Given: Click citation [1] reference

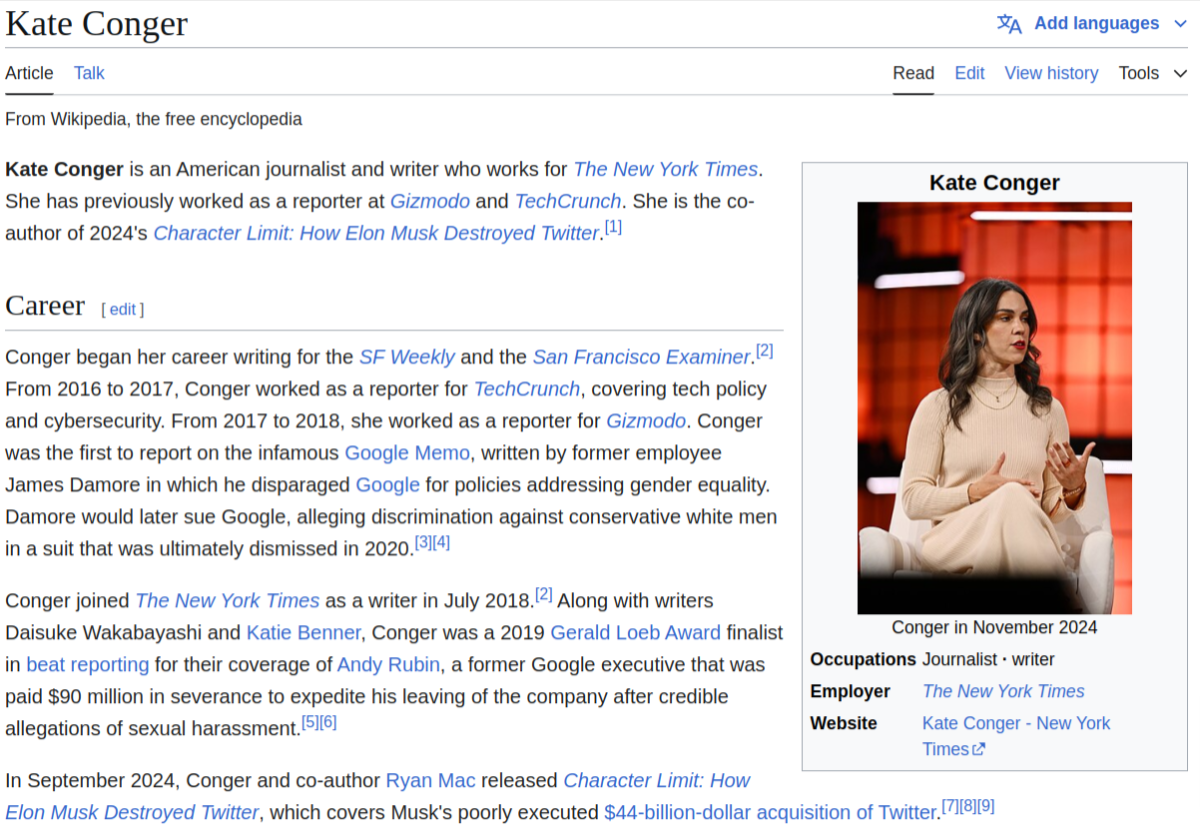Looking at the screenshot, I should pos(613,228).
